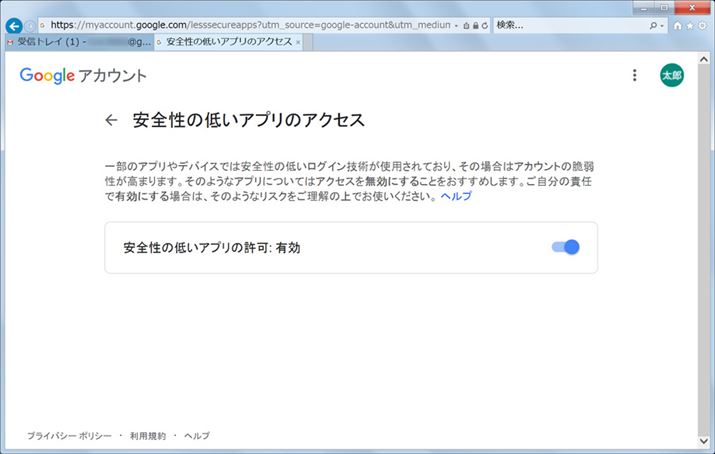Click the lock security icon in address bar
The image size is (715, 454).
(476, 26)
